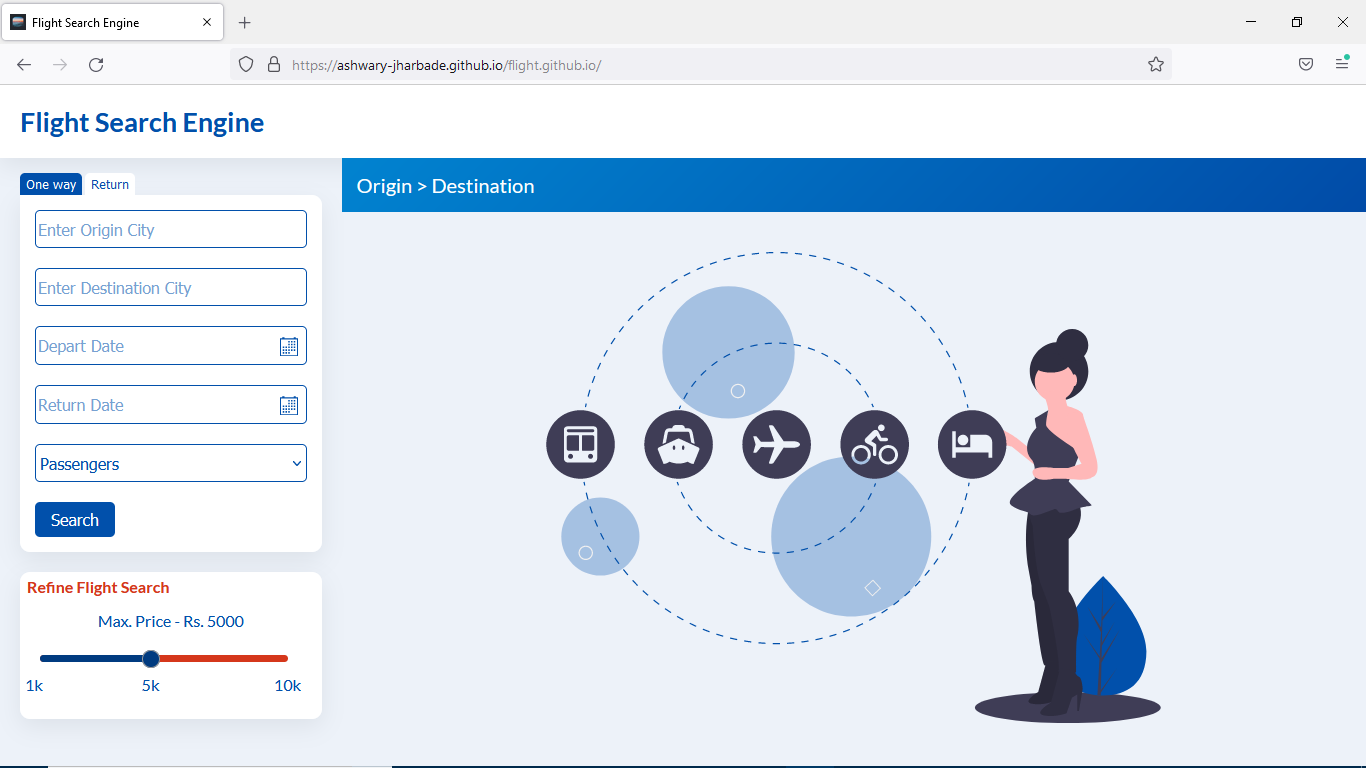Open a new browser tab
The image size is (1366, 768).
(x=245, y=22)
